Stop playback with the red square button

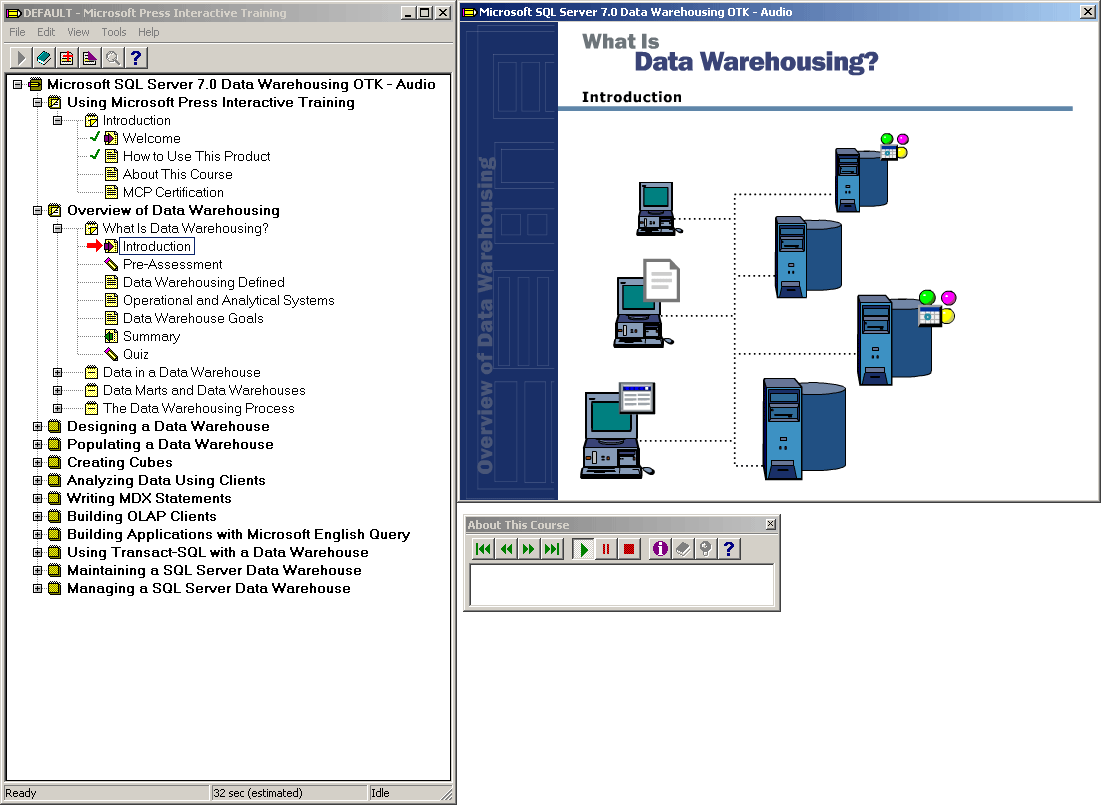pyautogui.click(x=629, y=549)
